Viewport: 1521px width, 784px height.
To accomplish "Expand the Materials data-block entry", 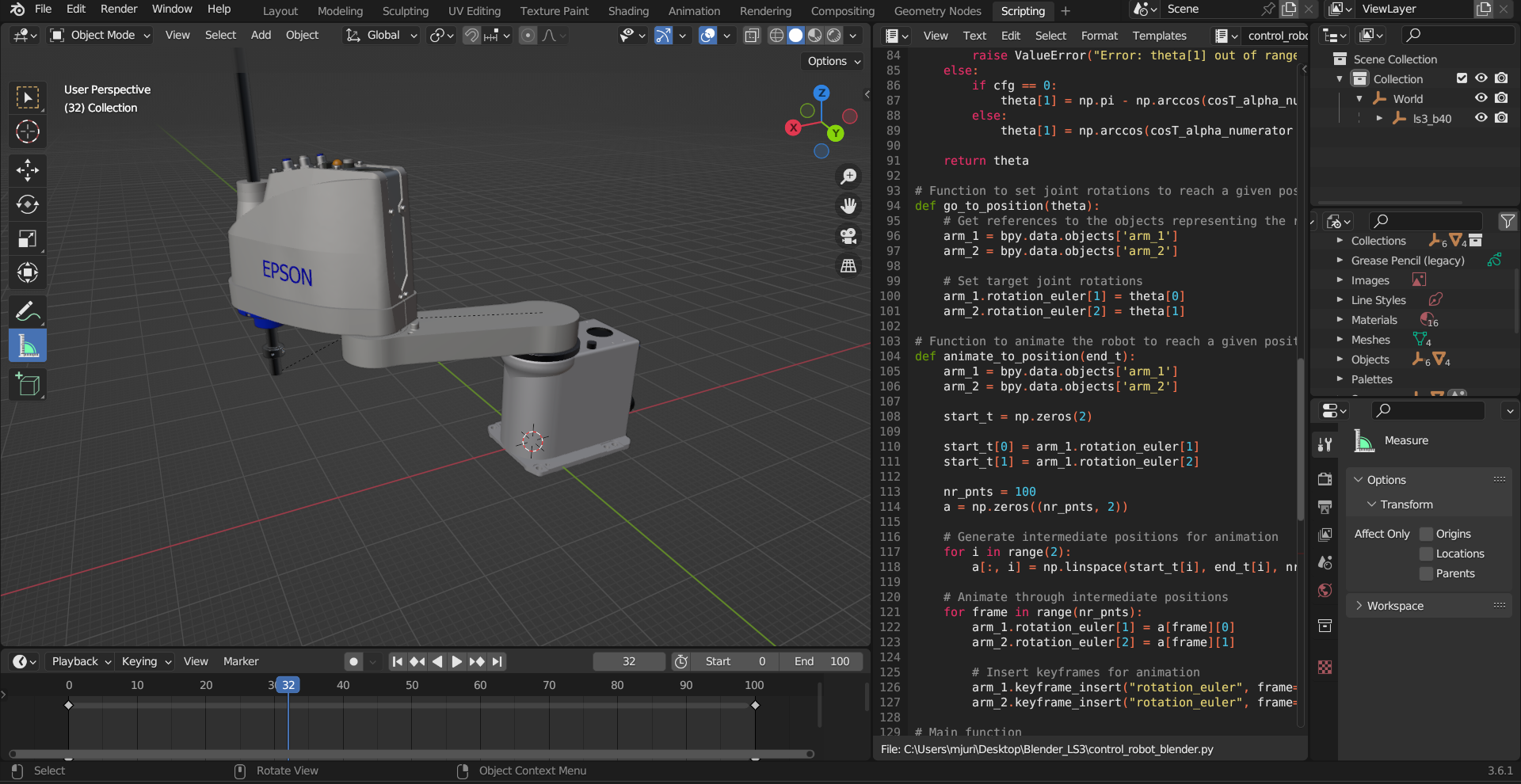I will [1340, 320].
